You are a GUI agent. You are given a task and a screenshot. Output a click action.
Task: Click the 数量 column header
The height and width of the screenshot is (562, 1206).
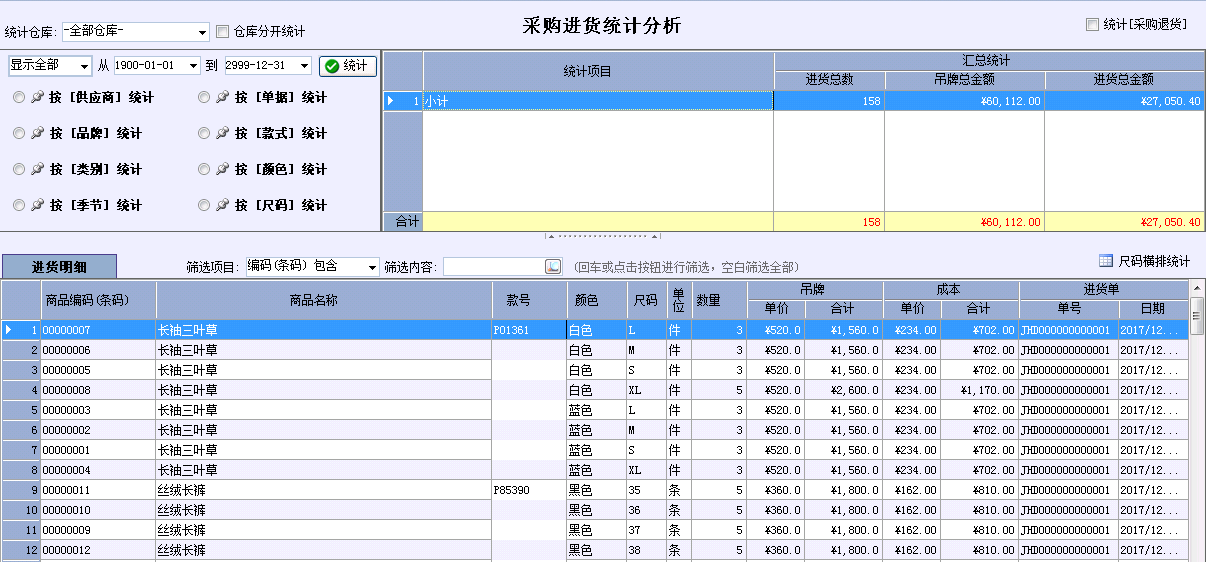tap(719, 300)
